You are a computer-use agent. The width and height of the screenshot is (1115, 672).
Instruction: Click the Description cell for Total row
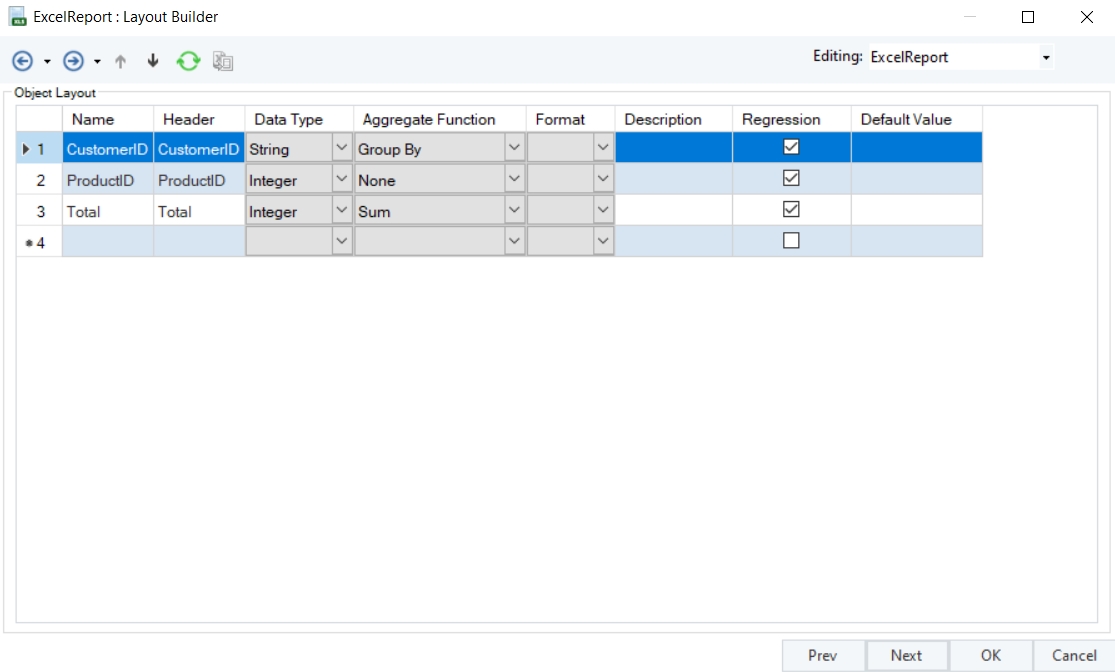pos(673,211)
